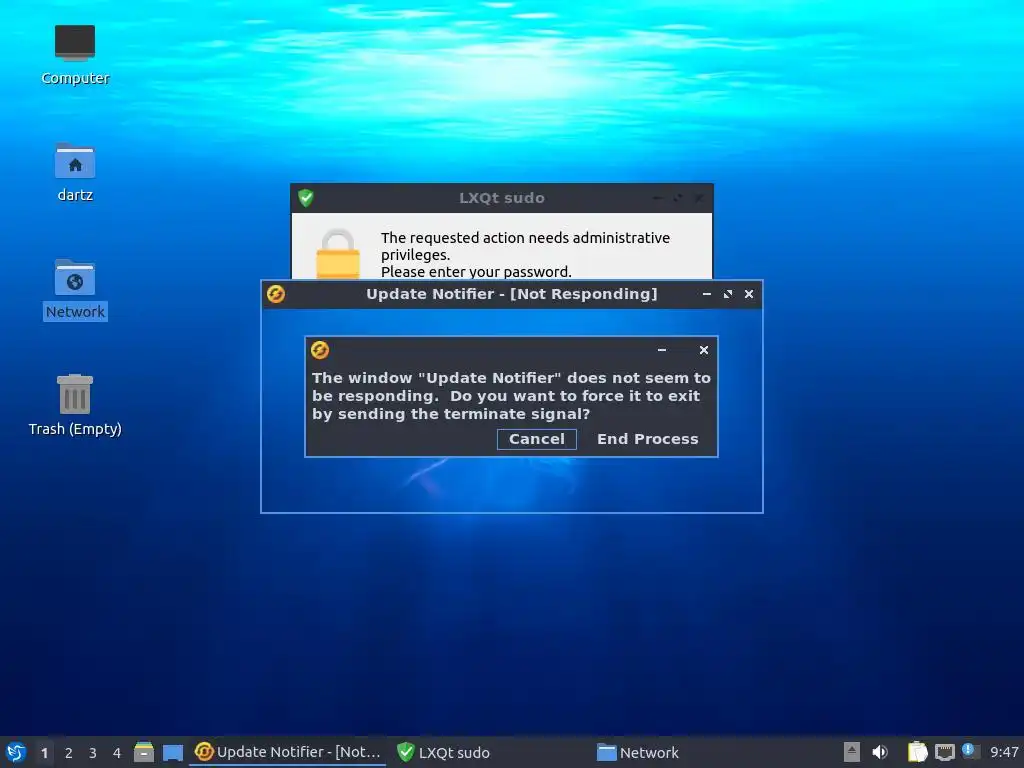Image resolution: width=1024 pixels, height=768 pixels.
Task: Open the volume control tray icon
Action: [x=880, y=752]
